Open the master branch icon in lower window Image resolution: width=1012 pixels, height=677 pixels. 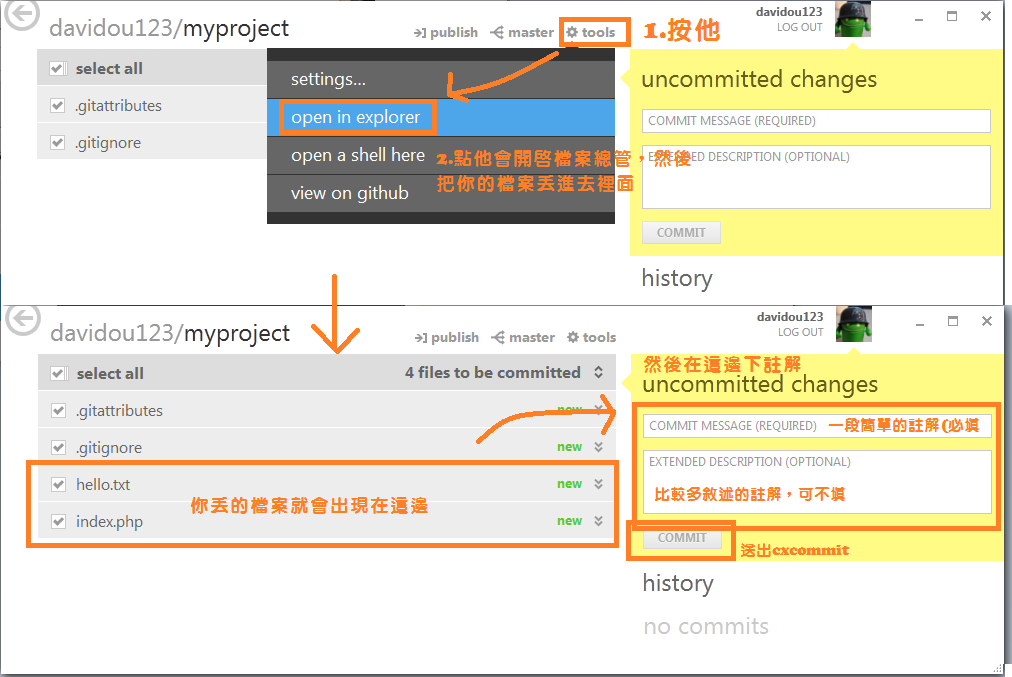497,338
